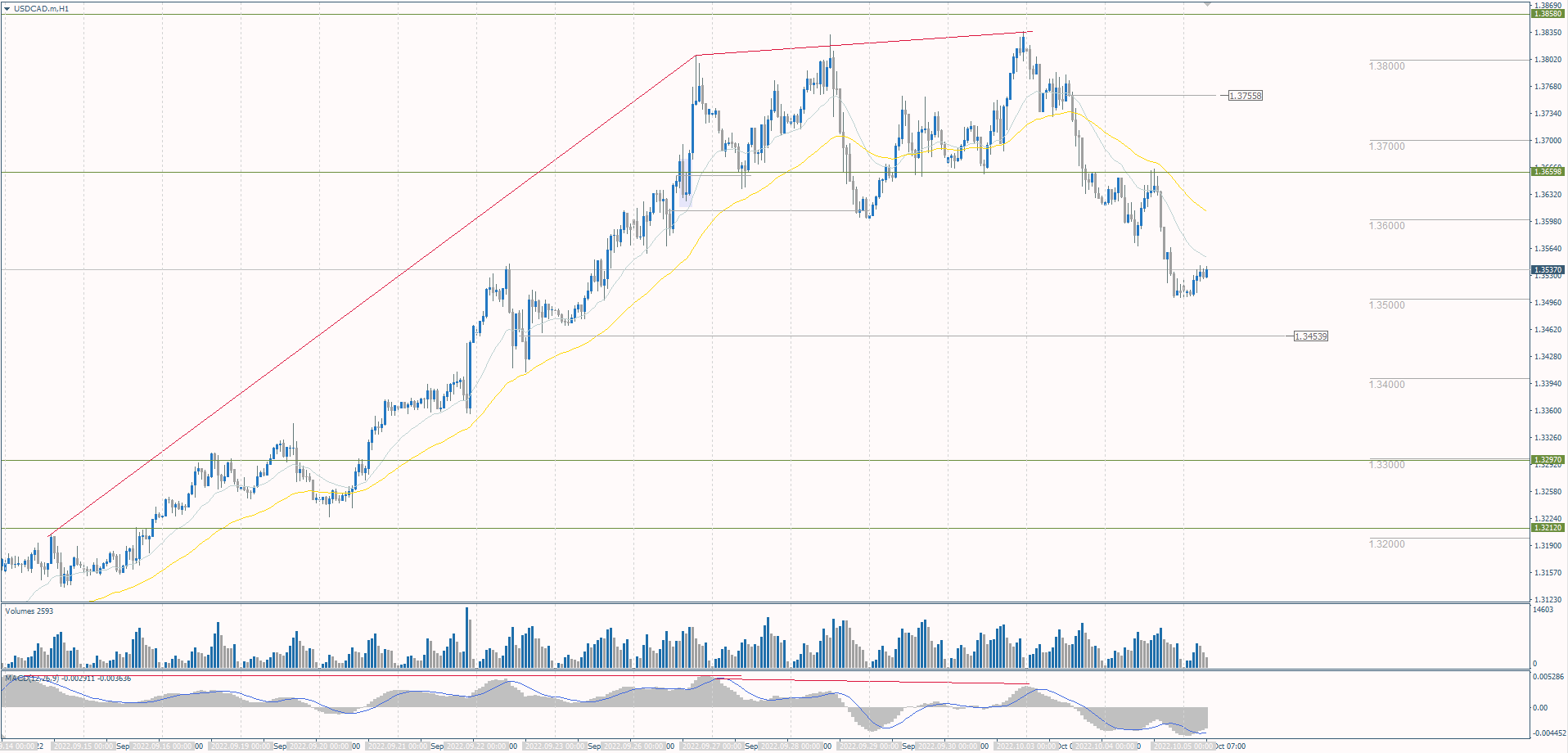Click the 1.32120 level tag on price axis

point(1548,528)
